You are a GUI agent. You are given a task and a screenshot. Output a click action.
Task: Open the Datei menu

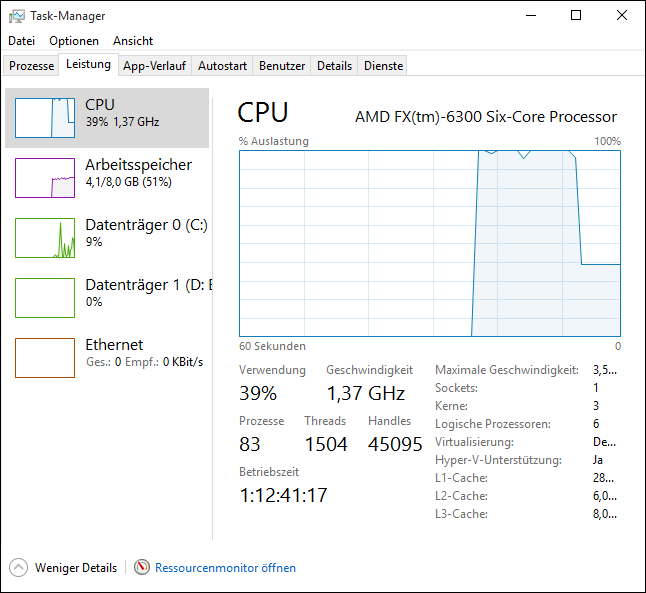tap(21, 41)
